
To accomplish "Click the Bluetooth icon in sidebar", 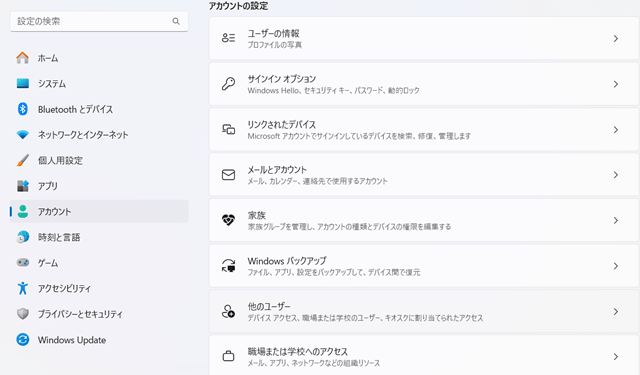I will point(22,109).
